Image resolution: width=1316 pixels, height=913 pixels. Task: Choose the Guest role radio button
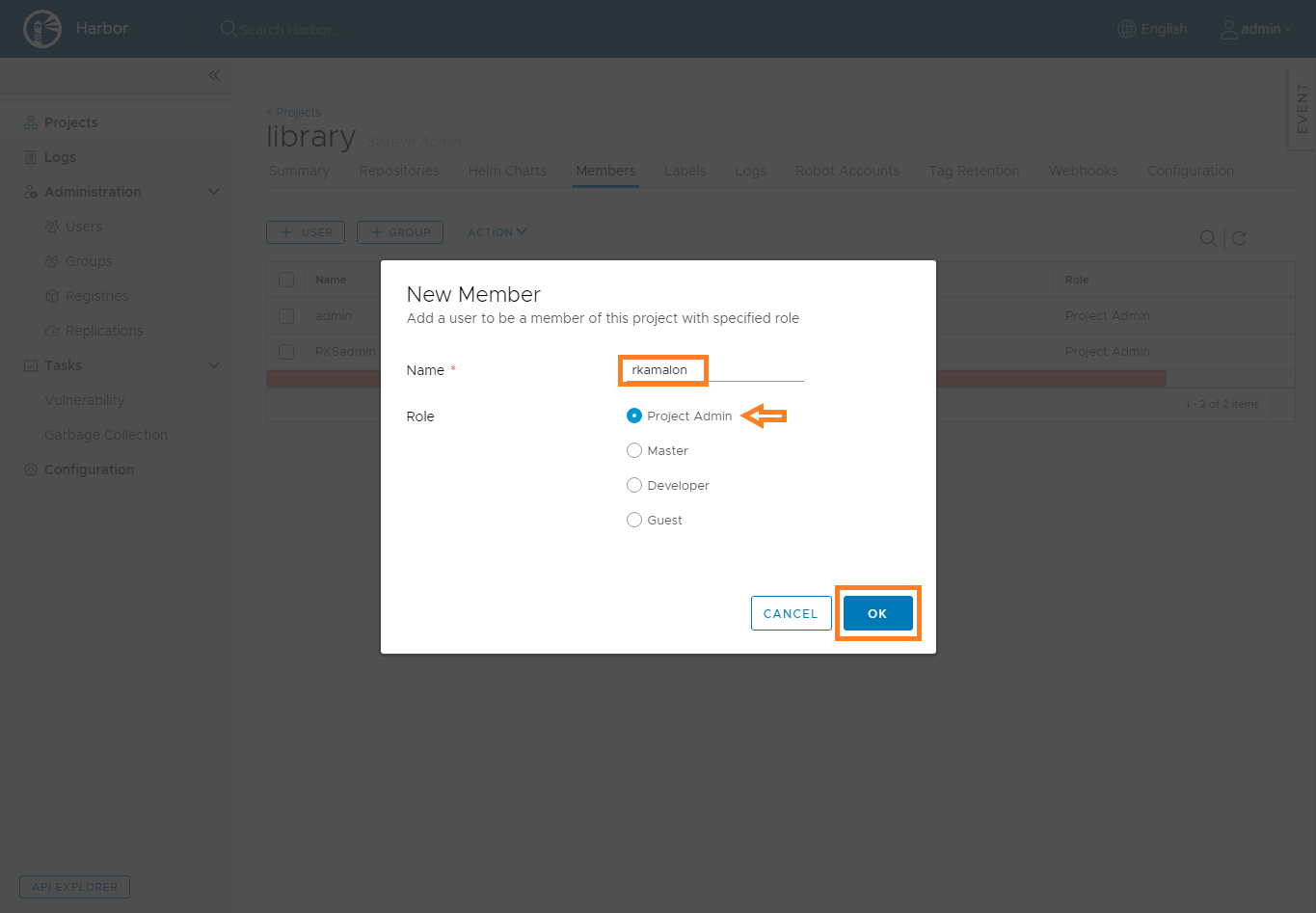(634, 520)
